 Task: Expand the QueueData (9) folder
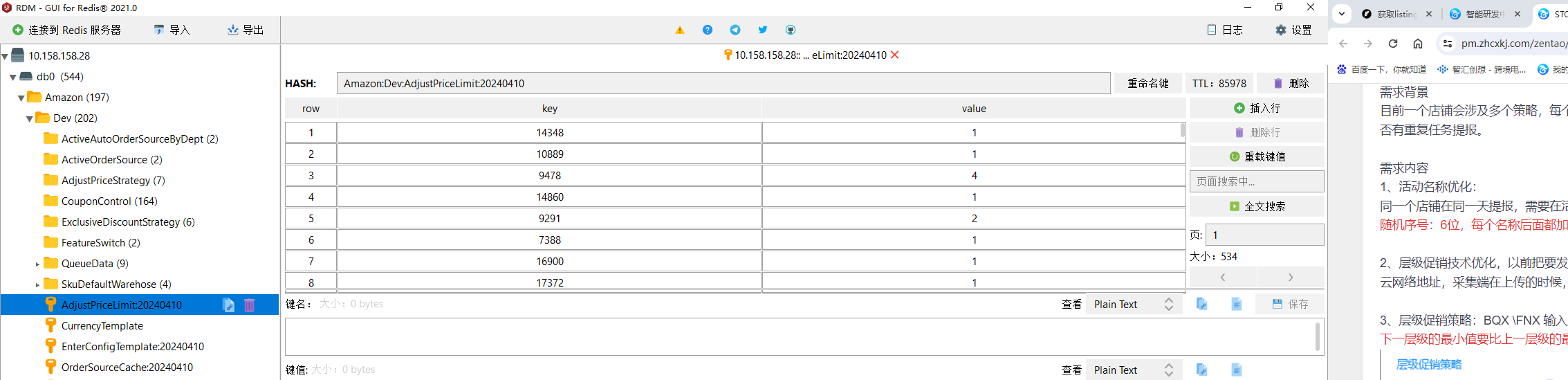click(37, 264)
